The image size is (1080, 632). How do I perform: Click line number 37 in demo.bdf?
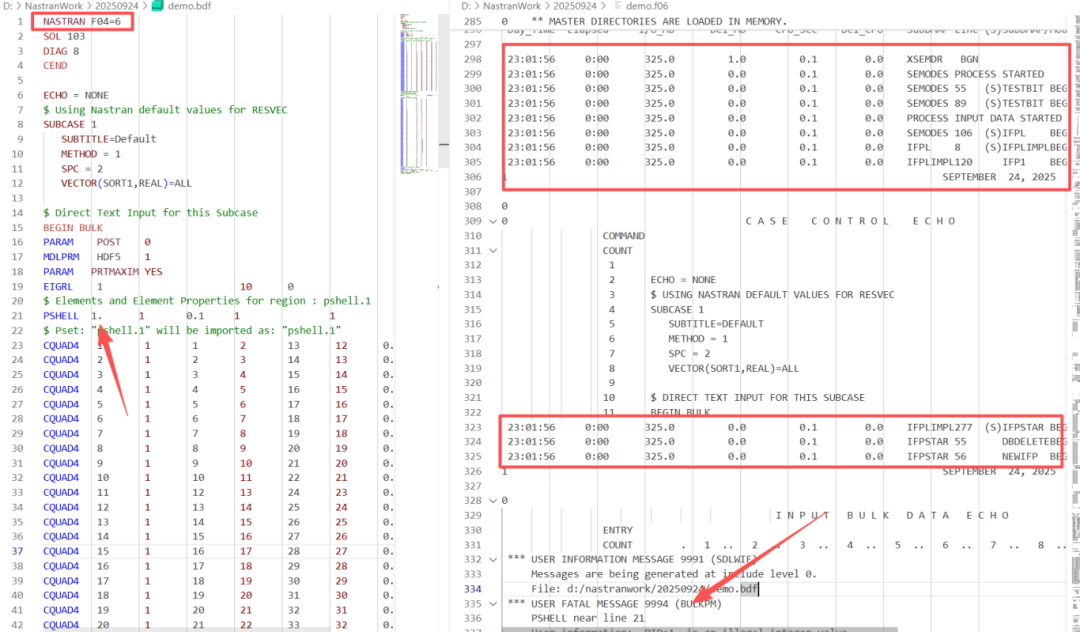[x=17, y=551]
